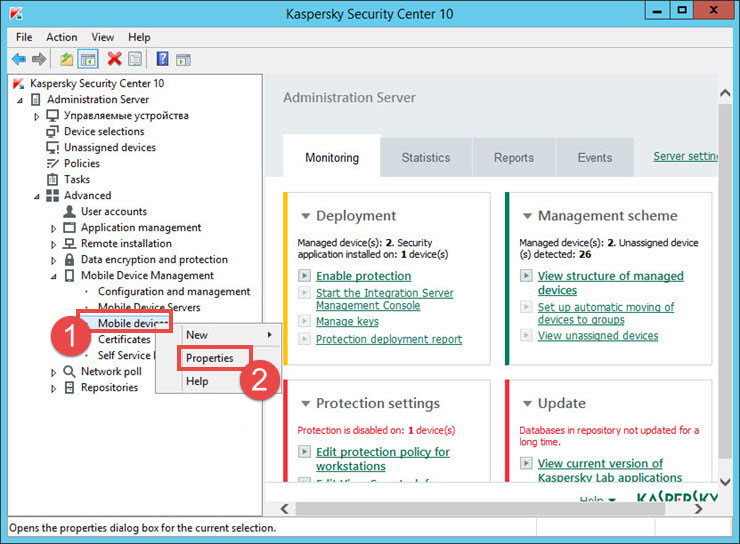Click the Show/Hide action pane icon
The height and width of the screenshot is (544, 740).
point(183,60)
